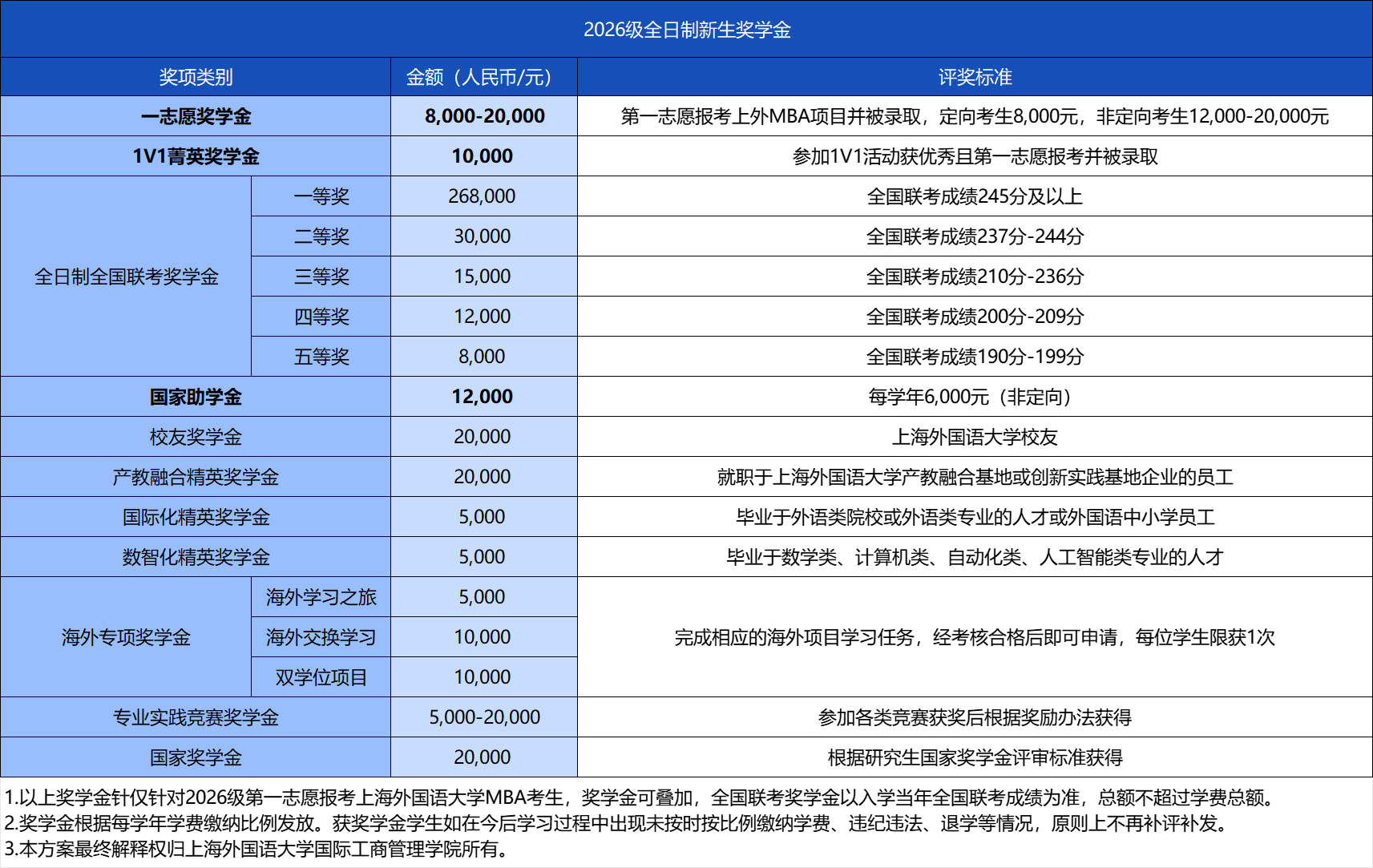Screen dimensions: 1373x868
Task: Click the '1V1菁英奖学金' cell
Action: 196,156
